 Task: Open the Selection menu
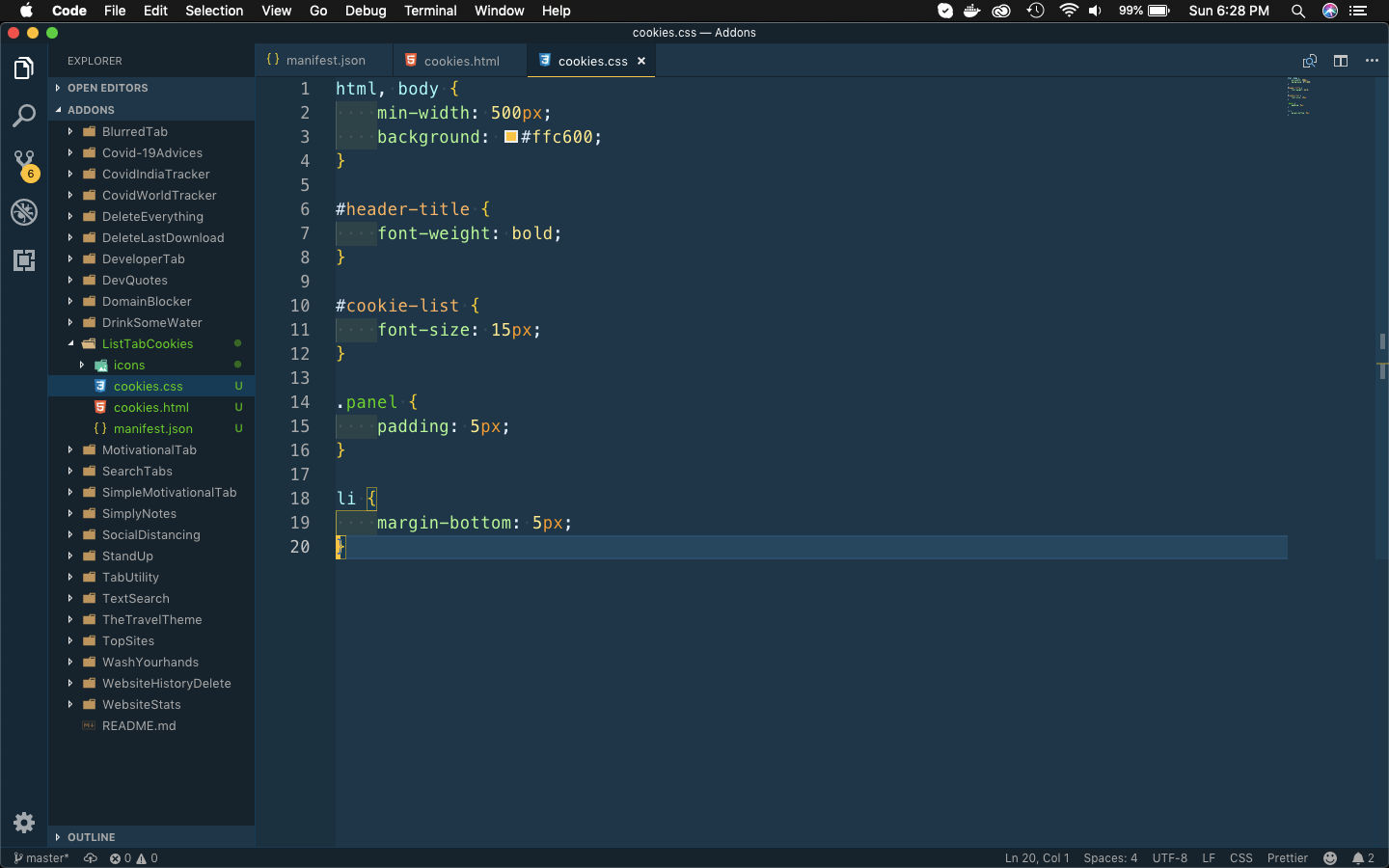pyautogui.click(x=214, y=11)
